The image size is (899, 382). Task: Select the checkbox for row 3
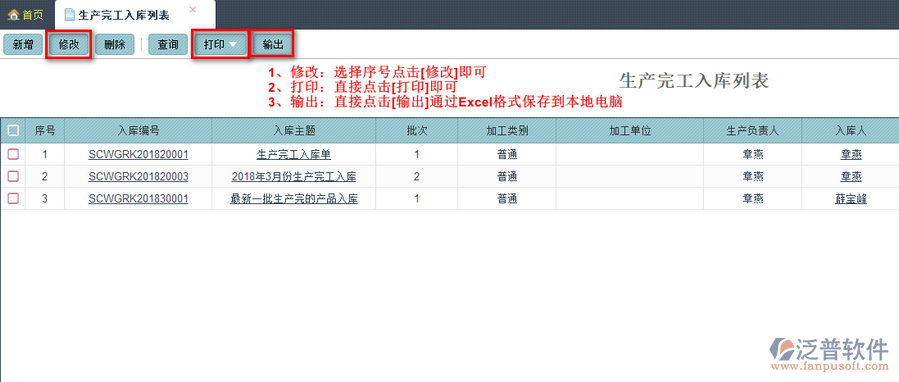coord(13,198)
